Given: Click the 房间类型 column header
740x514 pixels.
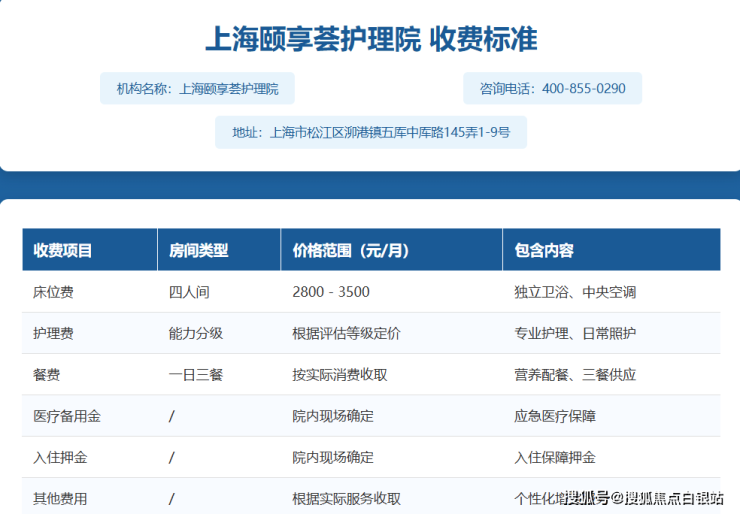Looking at the screenshot, I should point(219,250).
